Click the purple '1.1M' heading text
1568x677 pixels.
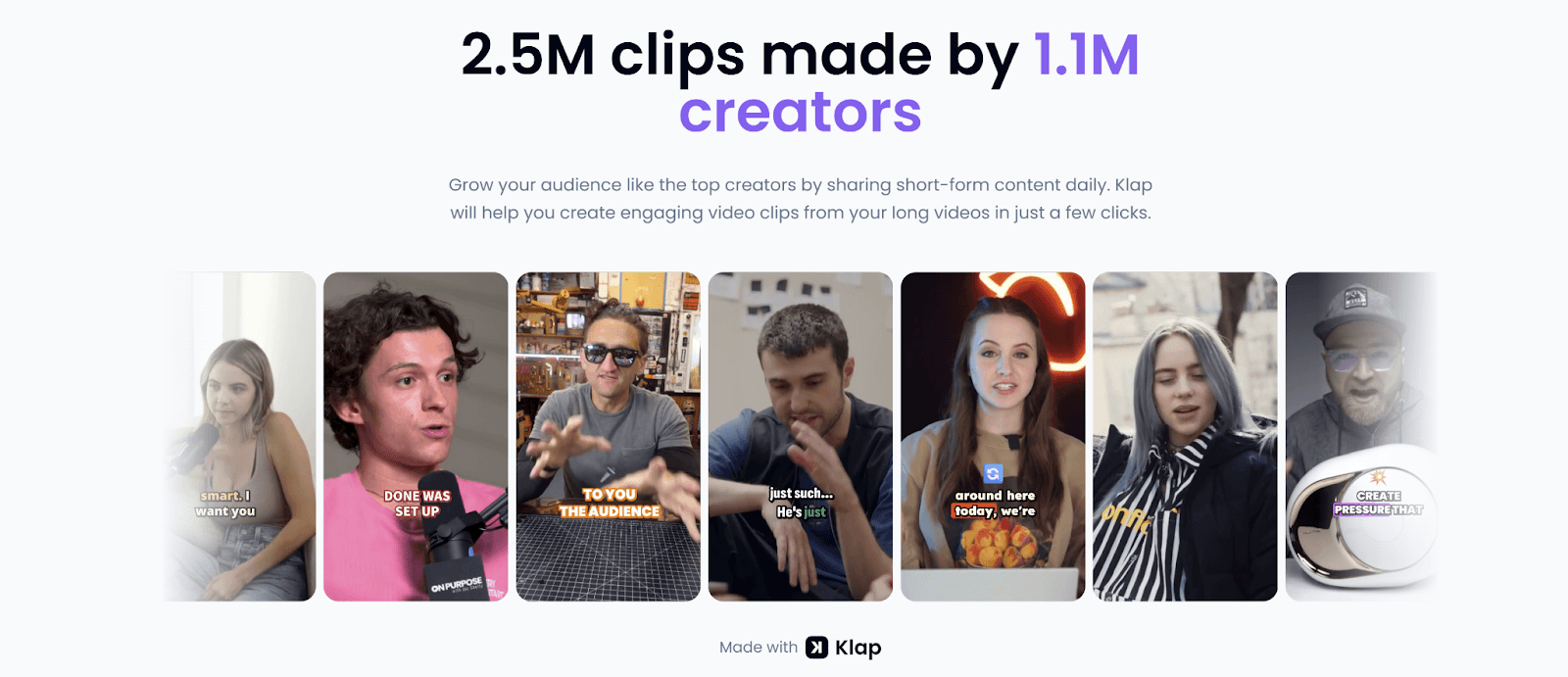click(x=1087, y=55)
